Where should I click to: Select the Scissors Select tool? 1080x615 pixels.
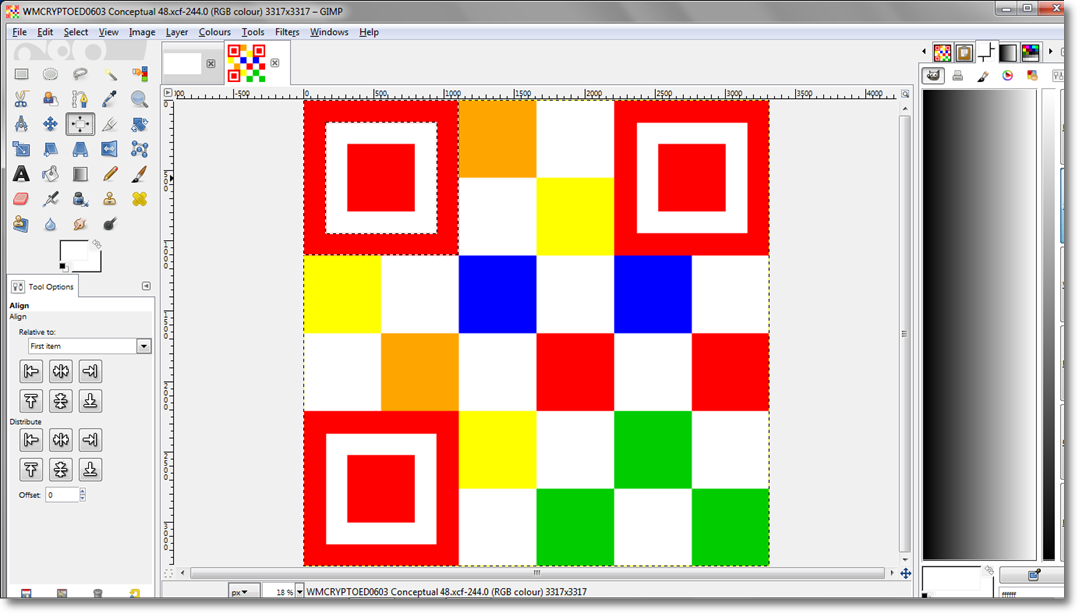click(21, 99)
